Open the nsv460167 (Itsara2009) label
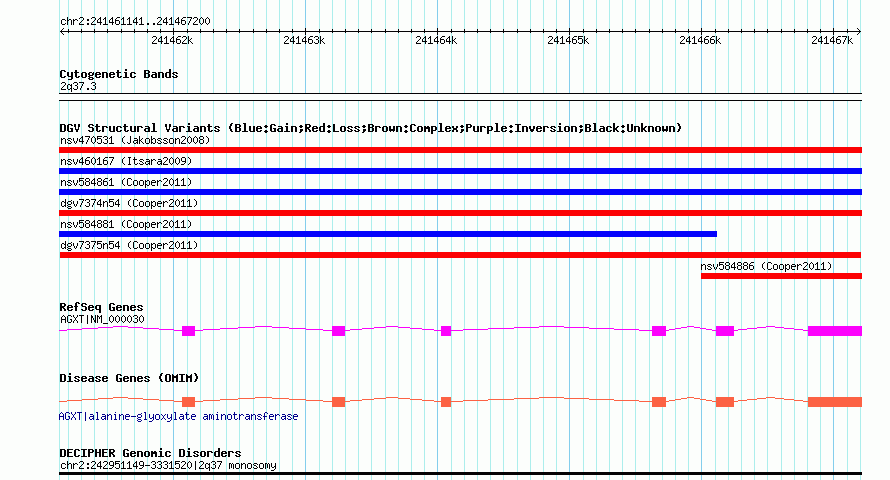Viewport: 890px width, 480px height. pyautogui.click(x=126, y=161)
